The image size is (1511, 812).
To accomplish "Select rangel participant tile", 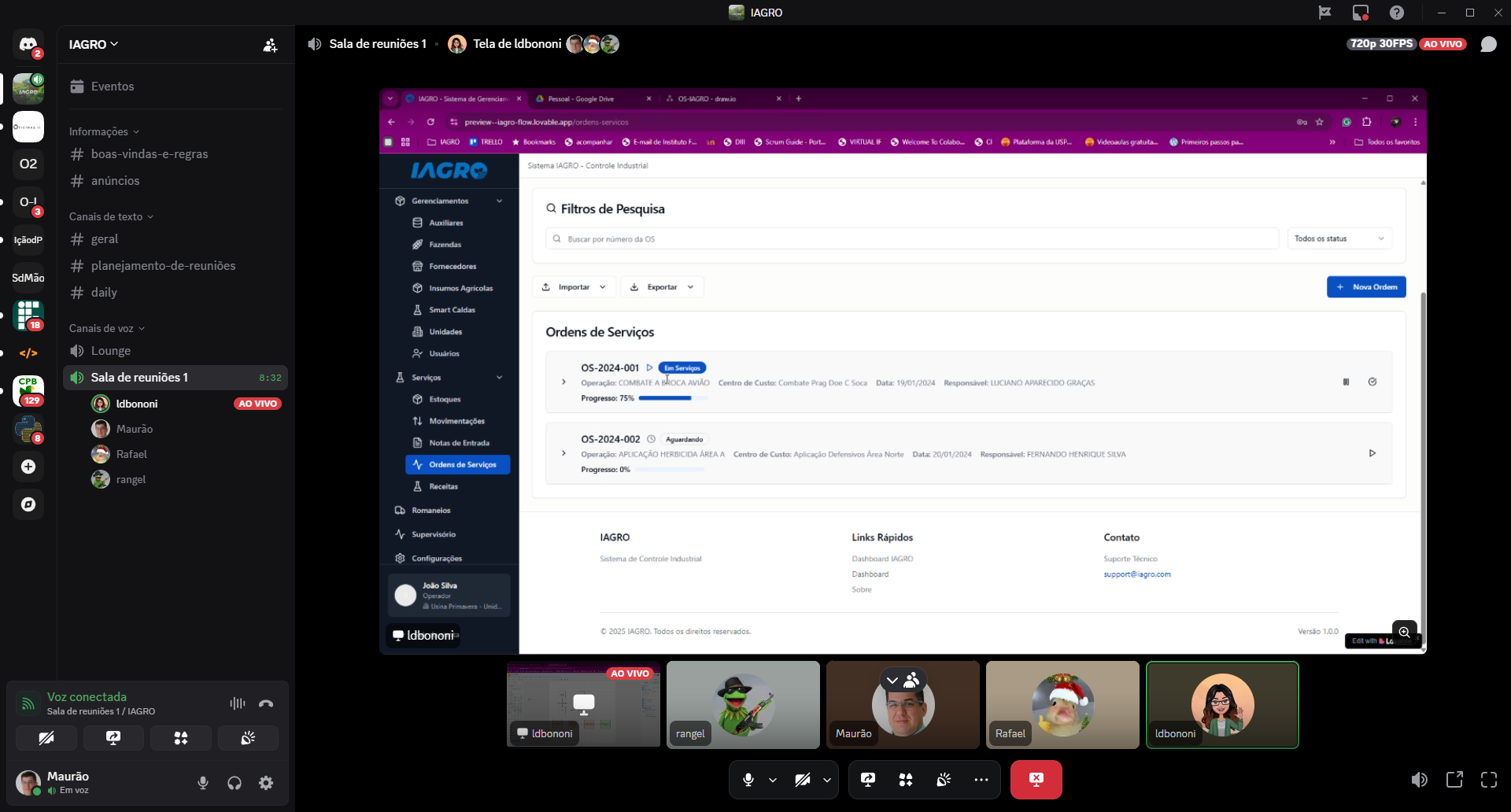I will (x=743, y=704).
